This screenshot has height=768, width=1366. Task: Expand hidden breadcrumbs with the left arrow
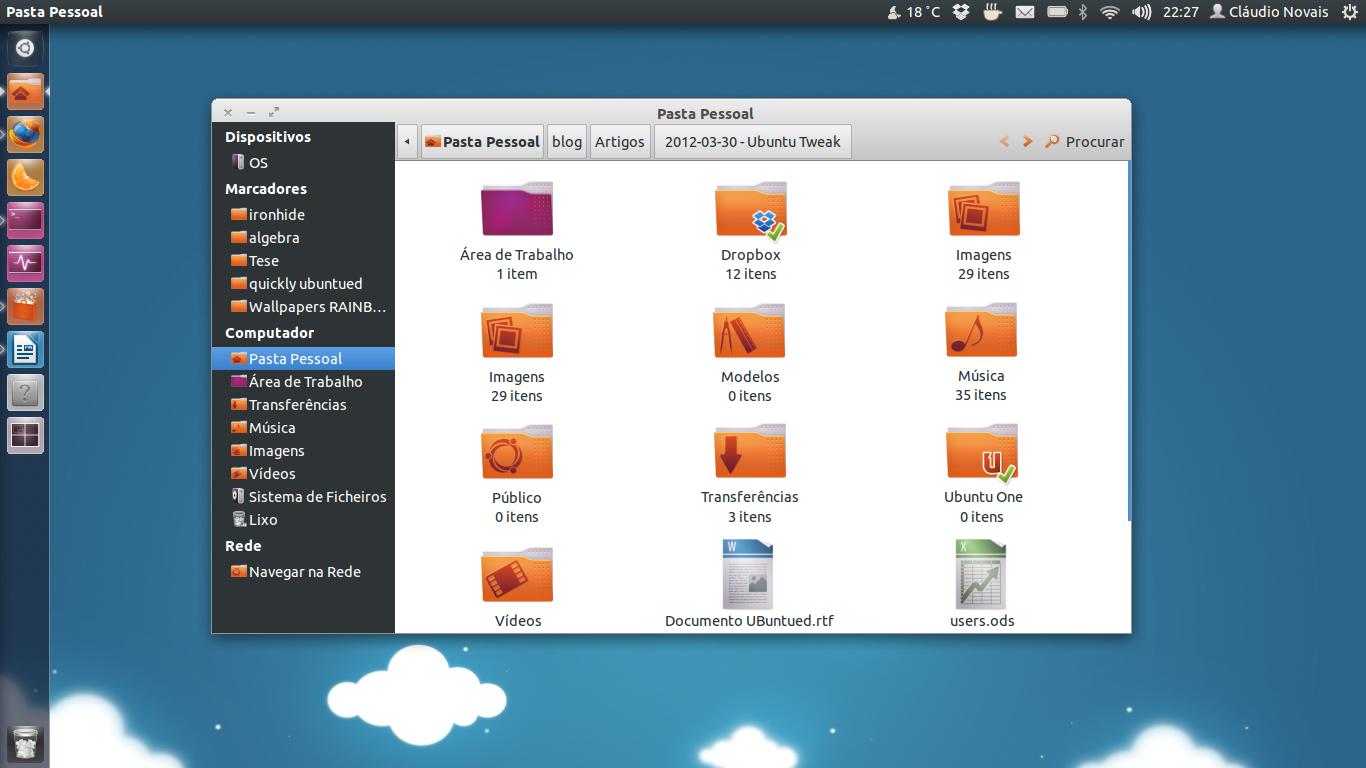tap(407, 141)
